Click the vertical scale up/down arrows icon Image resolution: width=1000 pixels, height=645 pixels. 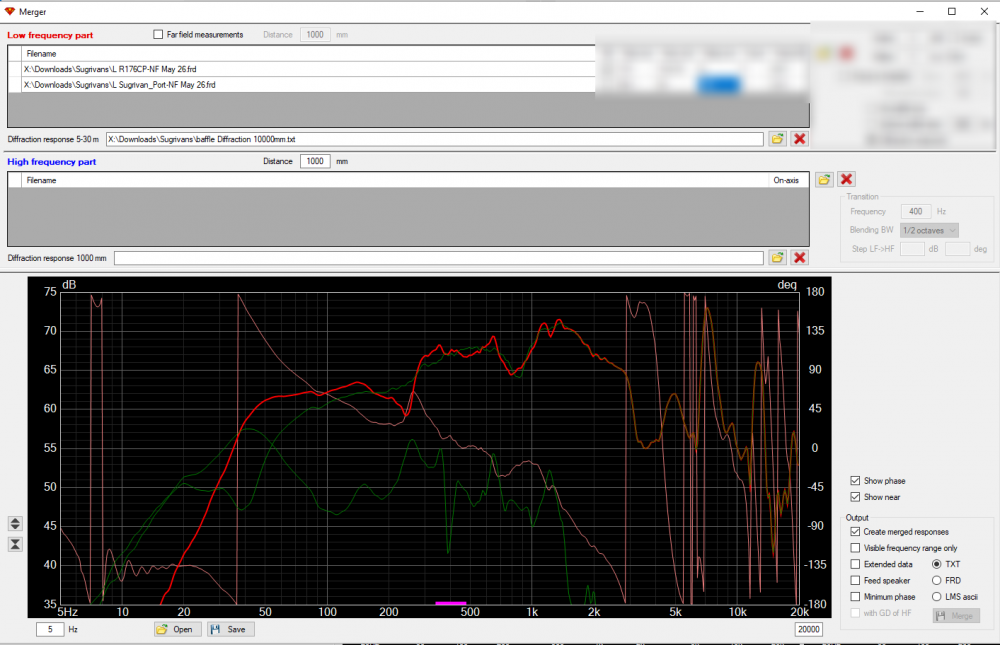coord(15,524)
